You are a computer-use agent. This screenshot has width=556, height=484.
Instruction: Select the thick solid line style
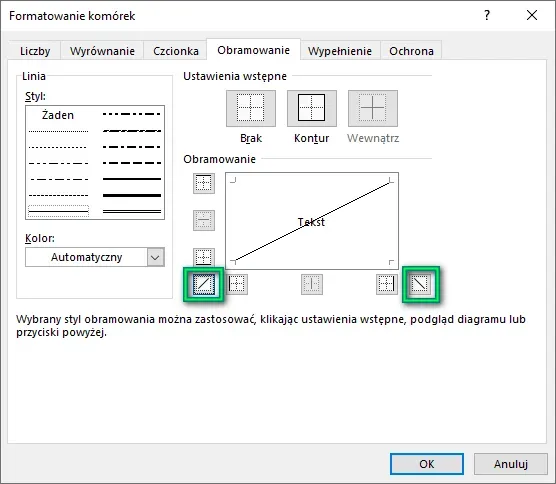tap(132, 195)
